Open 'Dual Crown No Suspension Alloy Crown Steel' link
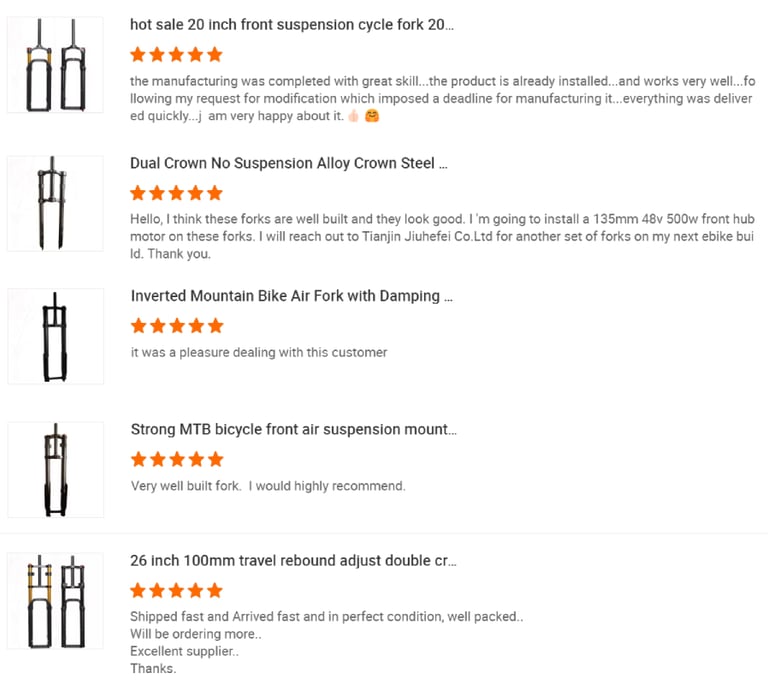 (x=289, y=163)
